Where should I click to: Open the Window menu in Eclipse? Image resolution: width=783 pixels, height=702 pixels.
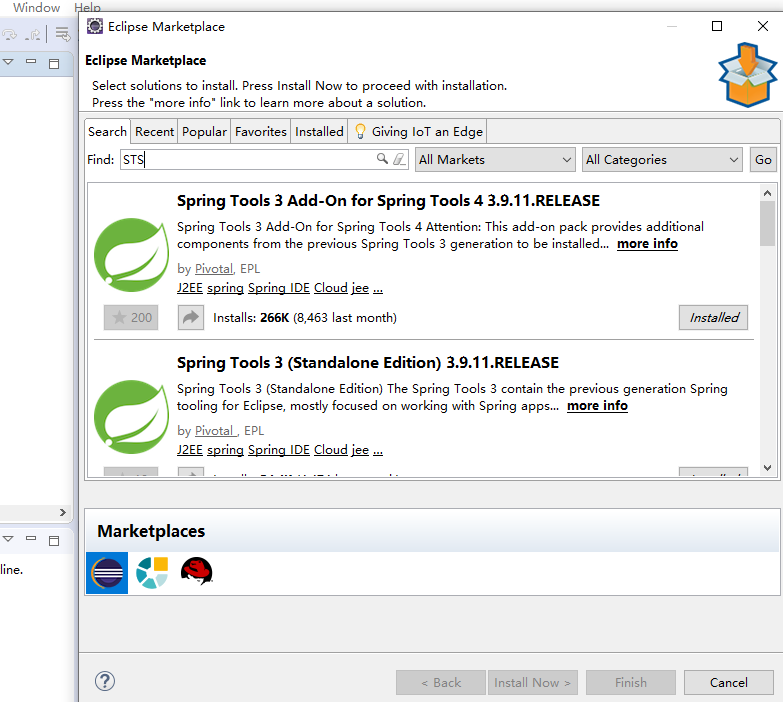point(36,7)
